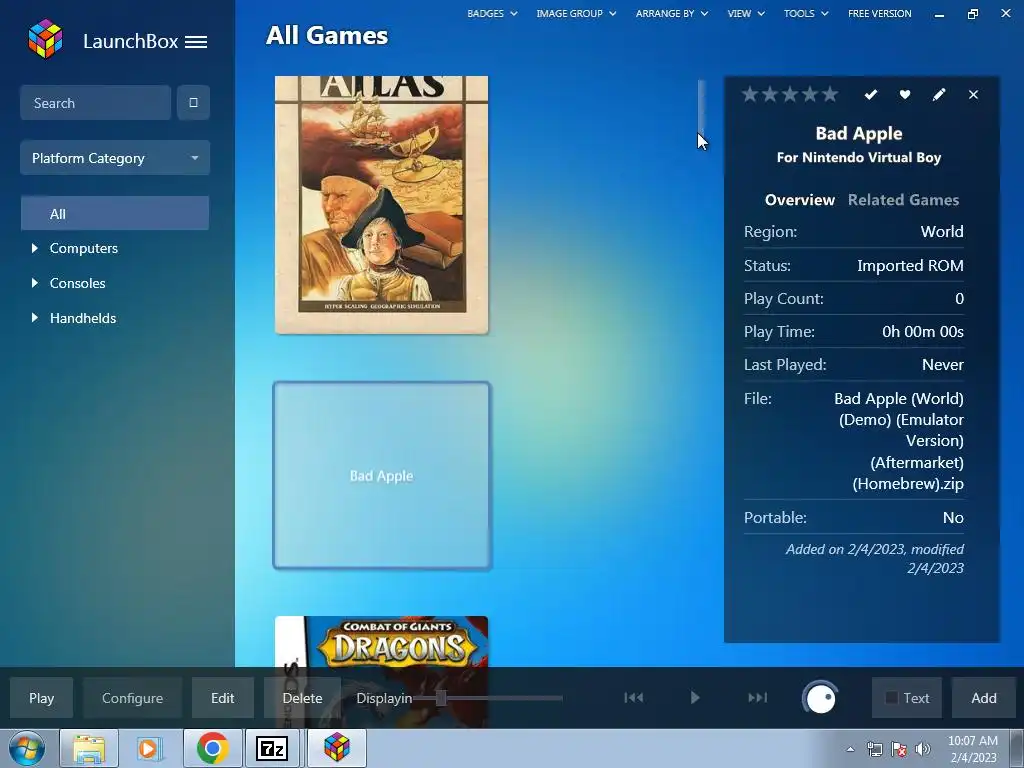Close the Bad Apple details panel
The width and height of the screenshot is (1024, 768).
click(973, 95)
